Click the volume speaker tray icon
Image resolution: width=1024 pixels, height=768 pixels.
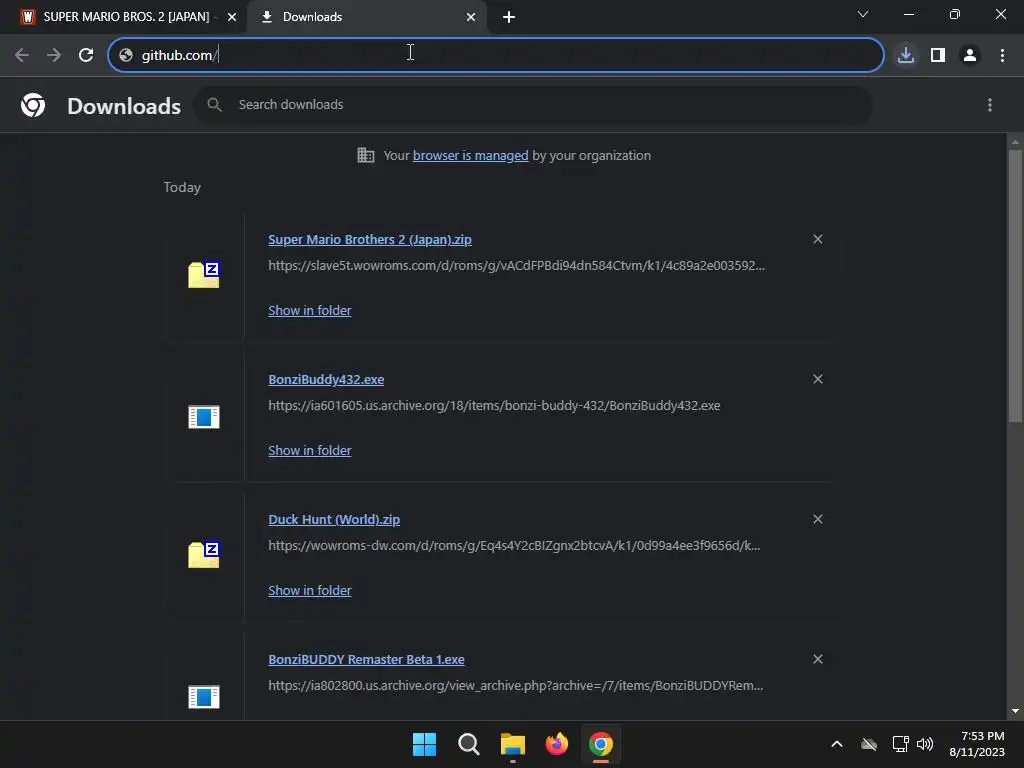point(925,744)
